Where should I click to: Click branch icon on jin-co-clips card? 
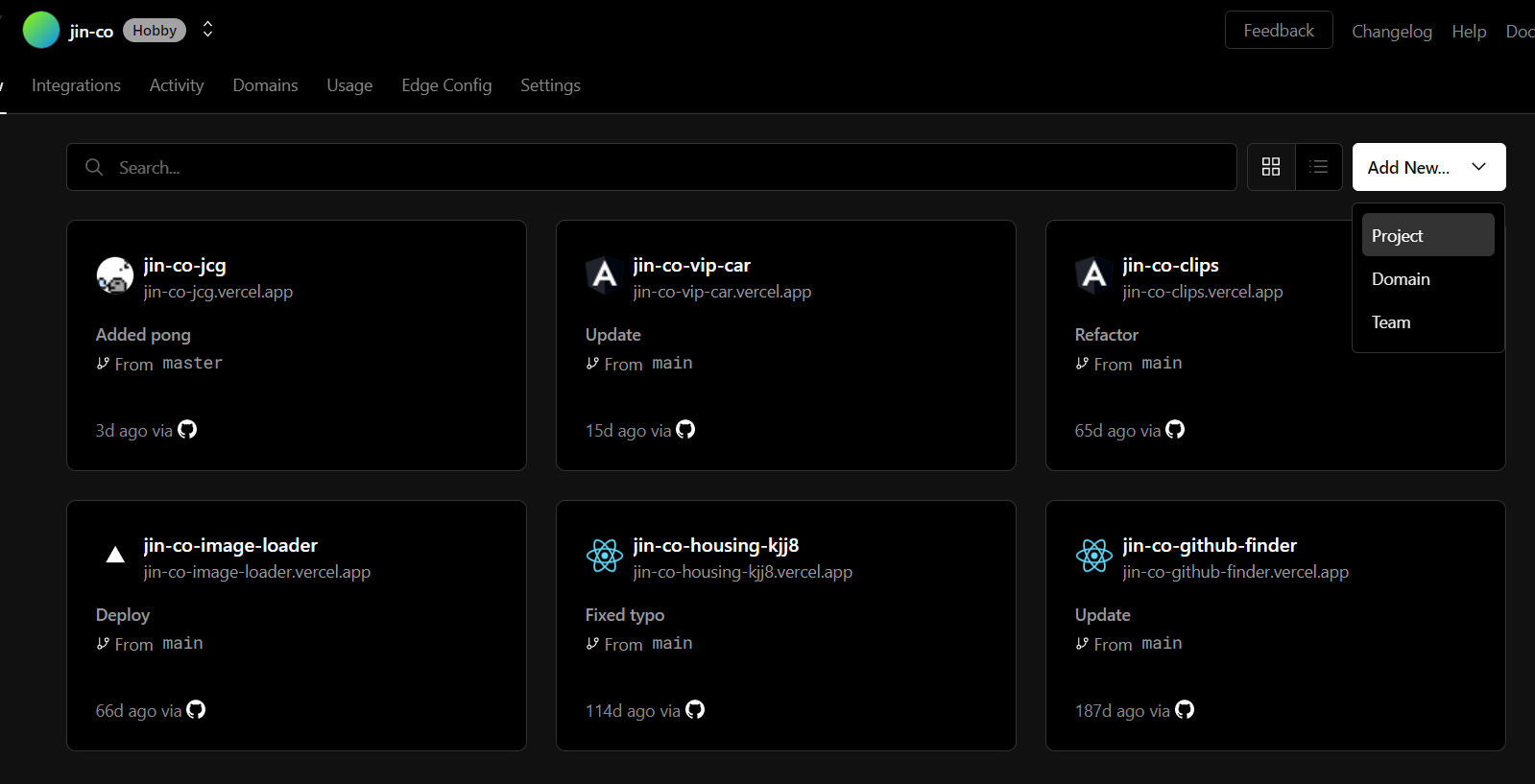point(1082,364)
